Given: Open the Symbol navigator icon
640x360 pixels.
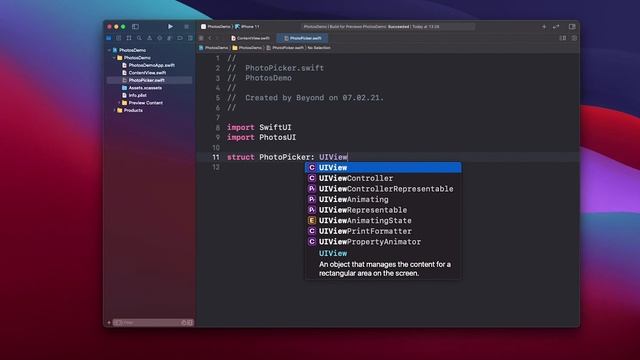Looking at the screenshot, I should [x=129, y=38].
